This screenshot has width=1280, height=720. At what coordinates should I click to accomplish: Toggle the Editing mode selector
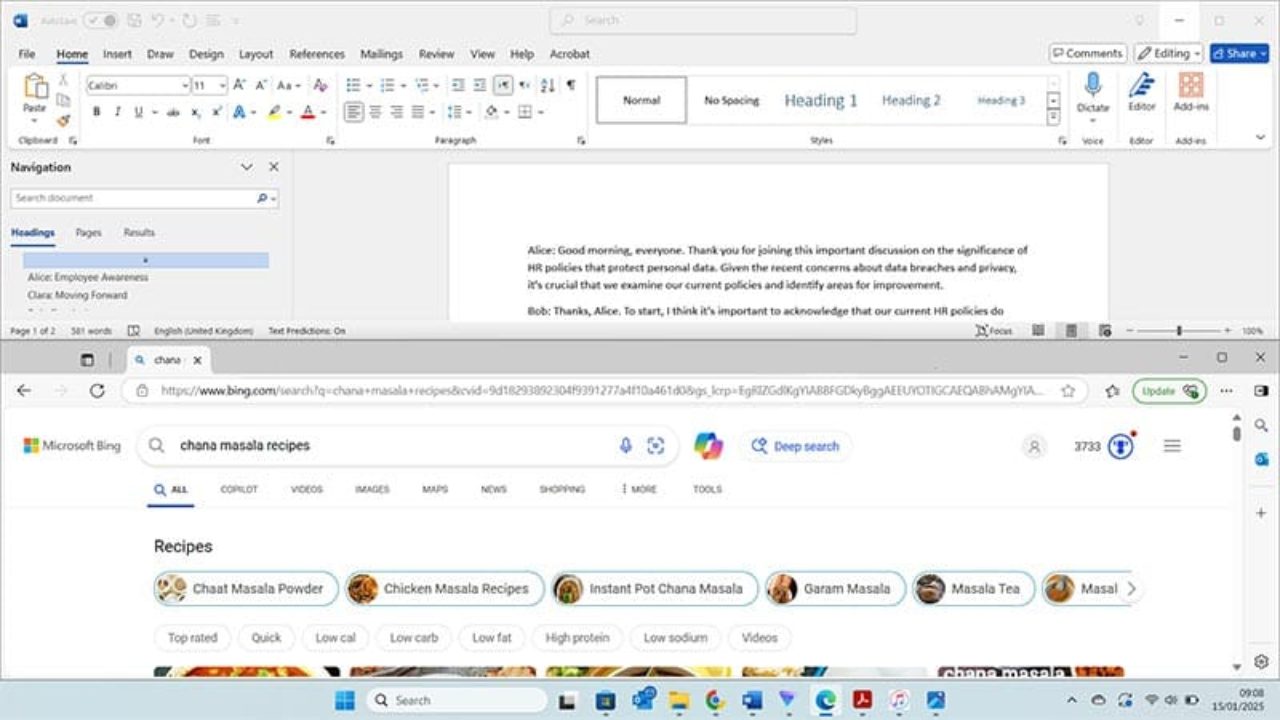pos(1167,53)
